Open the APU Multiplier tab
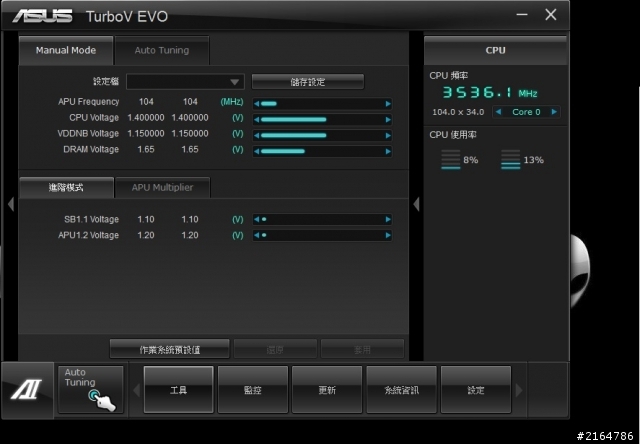 [x=162, y=188]
